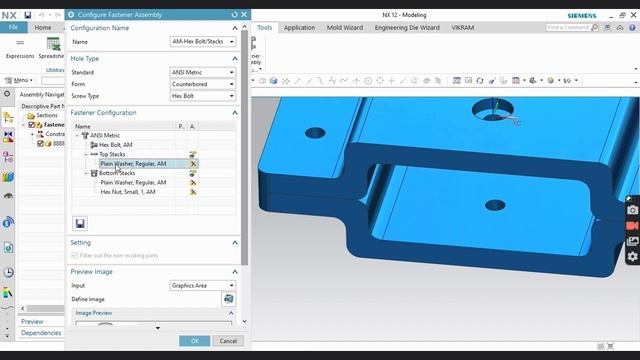The height and width of the screenshot is (360, 640).
Task: Click the save icon in NX title bar
Action: [27, 16]
